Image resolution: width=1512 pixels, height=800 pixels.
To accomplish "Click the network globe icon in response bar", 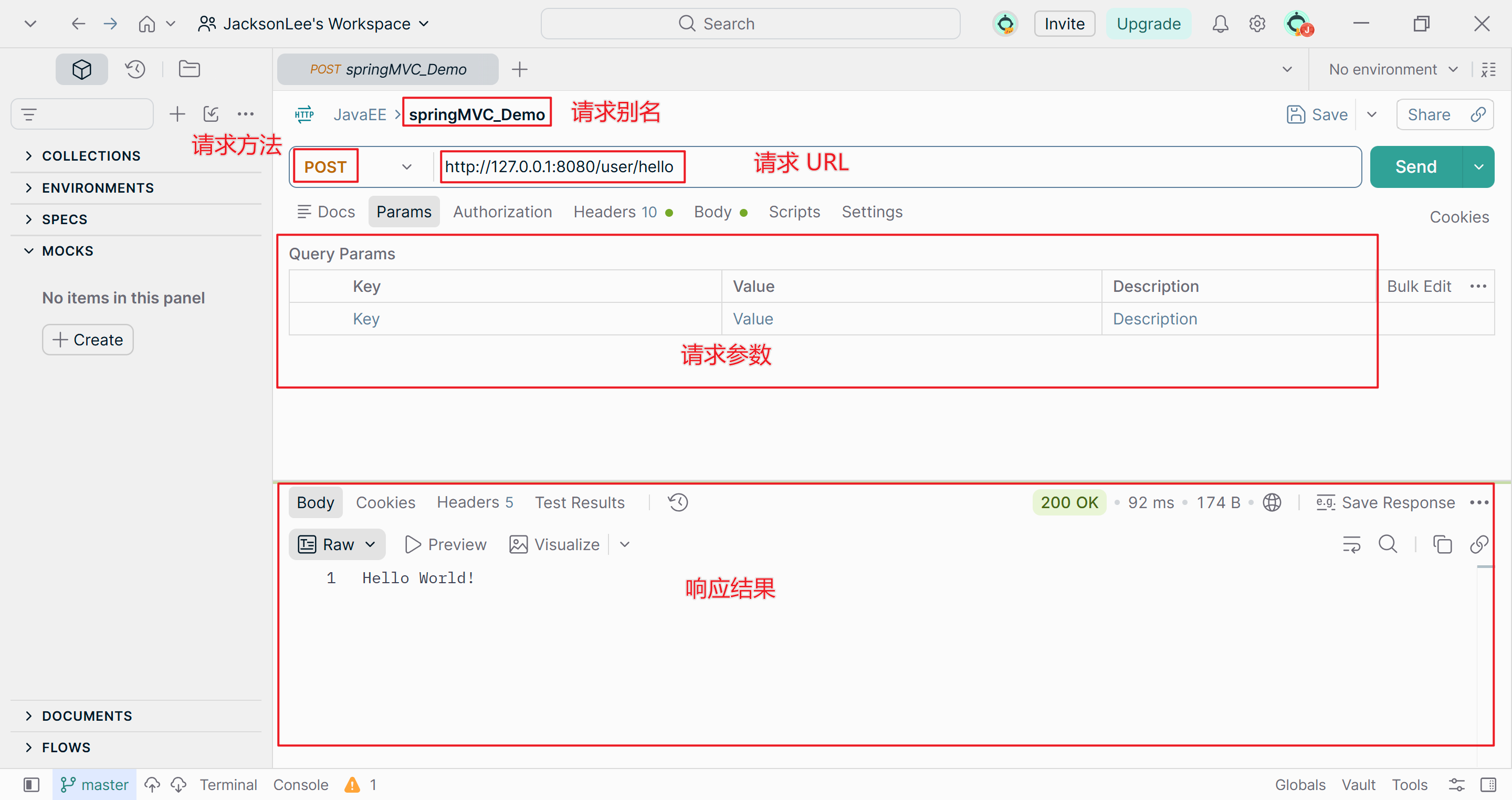I will [x=1272, y=502].
